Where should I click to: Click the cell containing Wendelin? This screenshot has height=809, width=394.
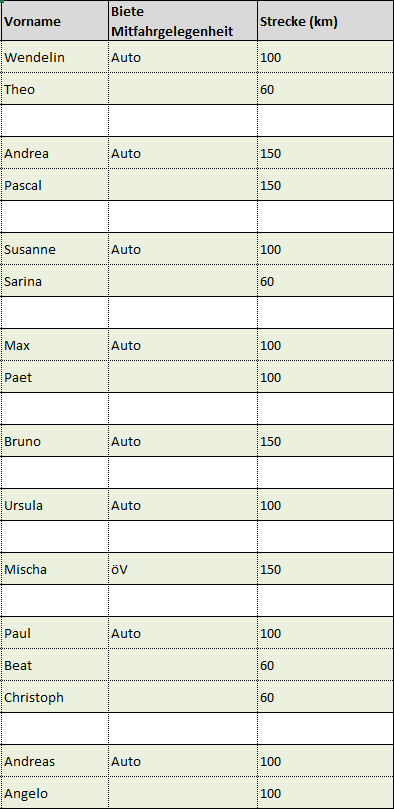55,57
